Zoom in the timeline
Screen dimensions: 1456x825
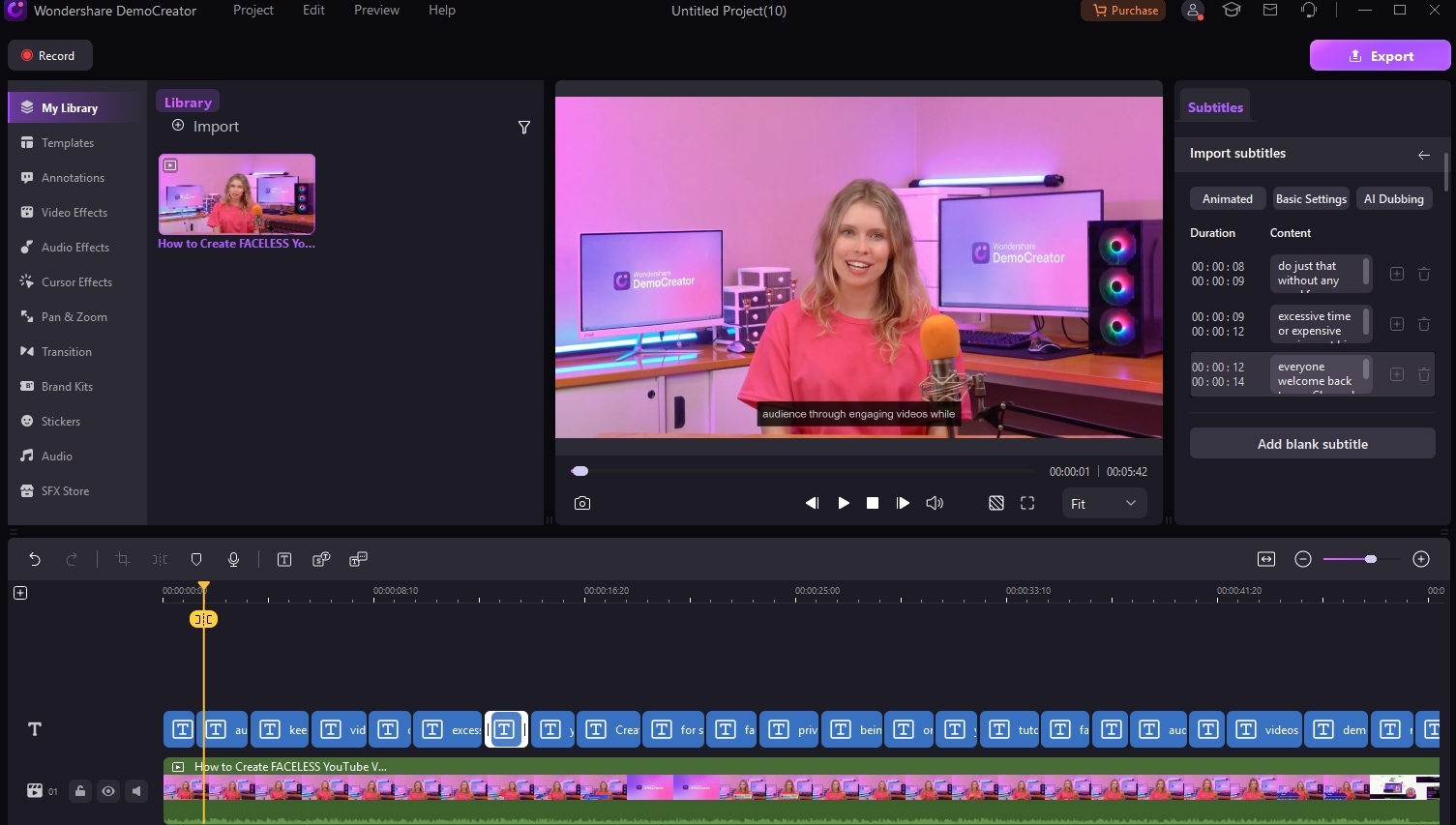(1421, 559)
